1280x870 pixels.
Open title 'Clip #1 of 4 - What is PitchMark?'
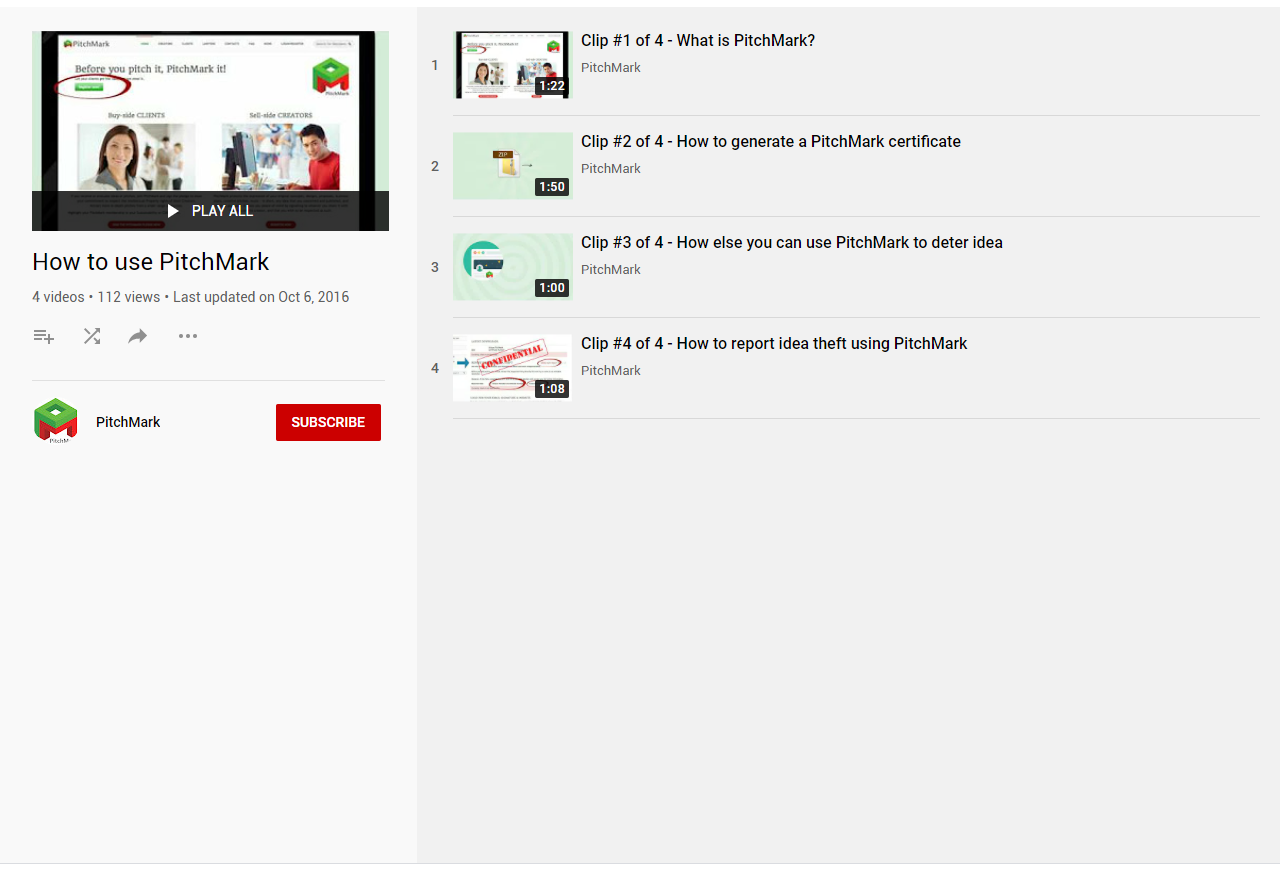tap(698, 41)
